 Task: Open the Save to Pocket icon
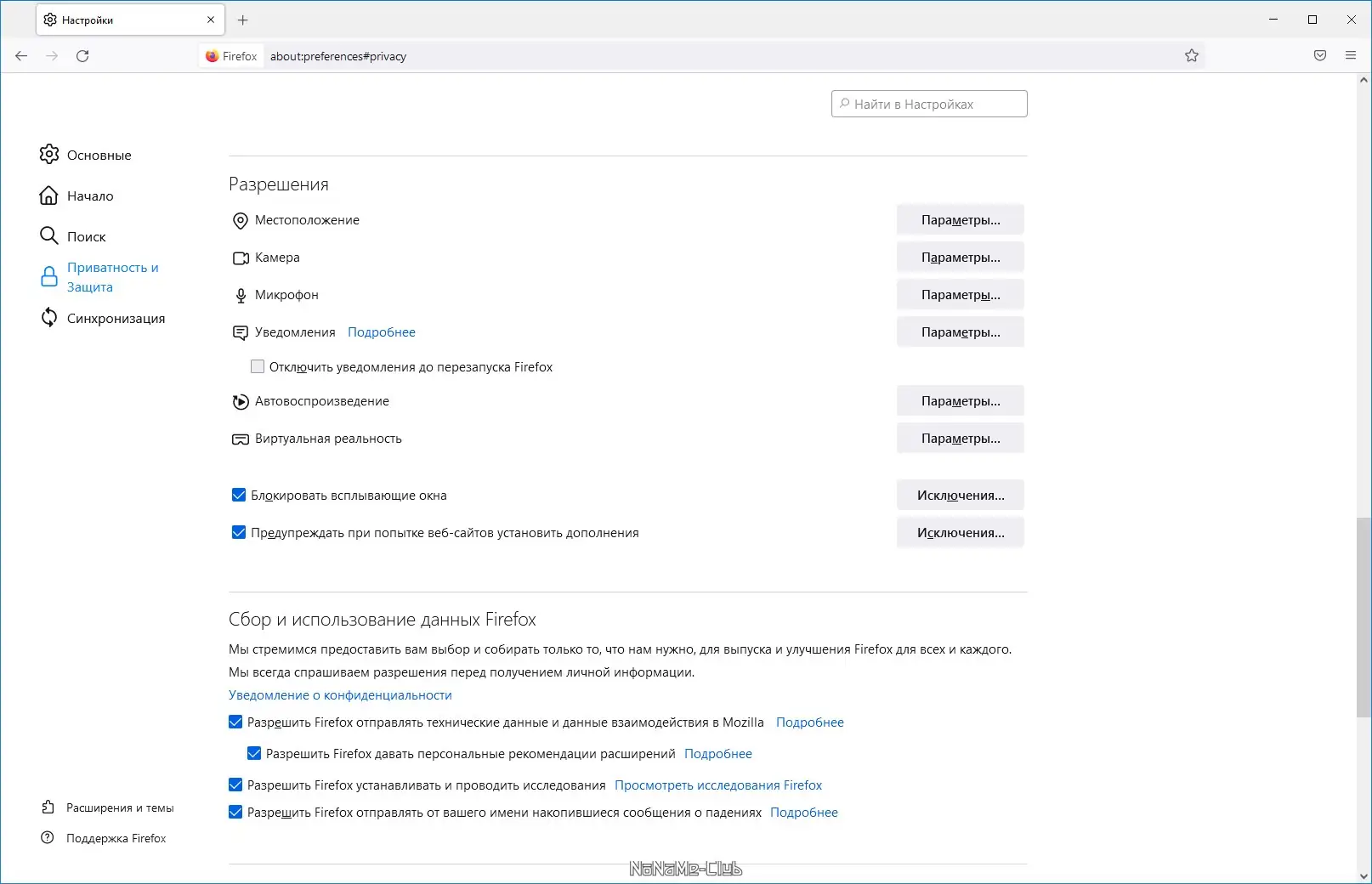pyautogui.click(x=1320, y=56)
